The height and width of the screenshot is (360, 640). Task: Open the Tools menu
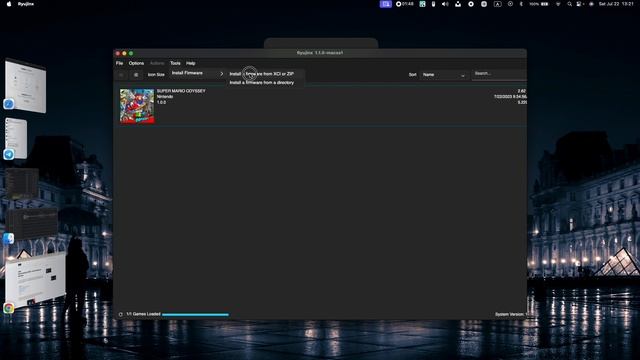[175, 63]
